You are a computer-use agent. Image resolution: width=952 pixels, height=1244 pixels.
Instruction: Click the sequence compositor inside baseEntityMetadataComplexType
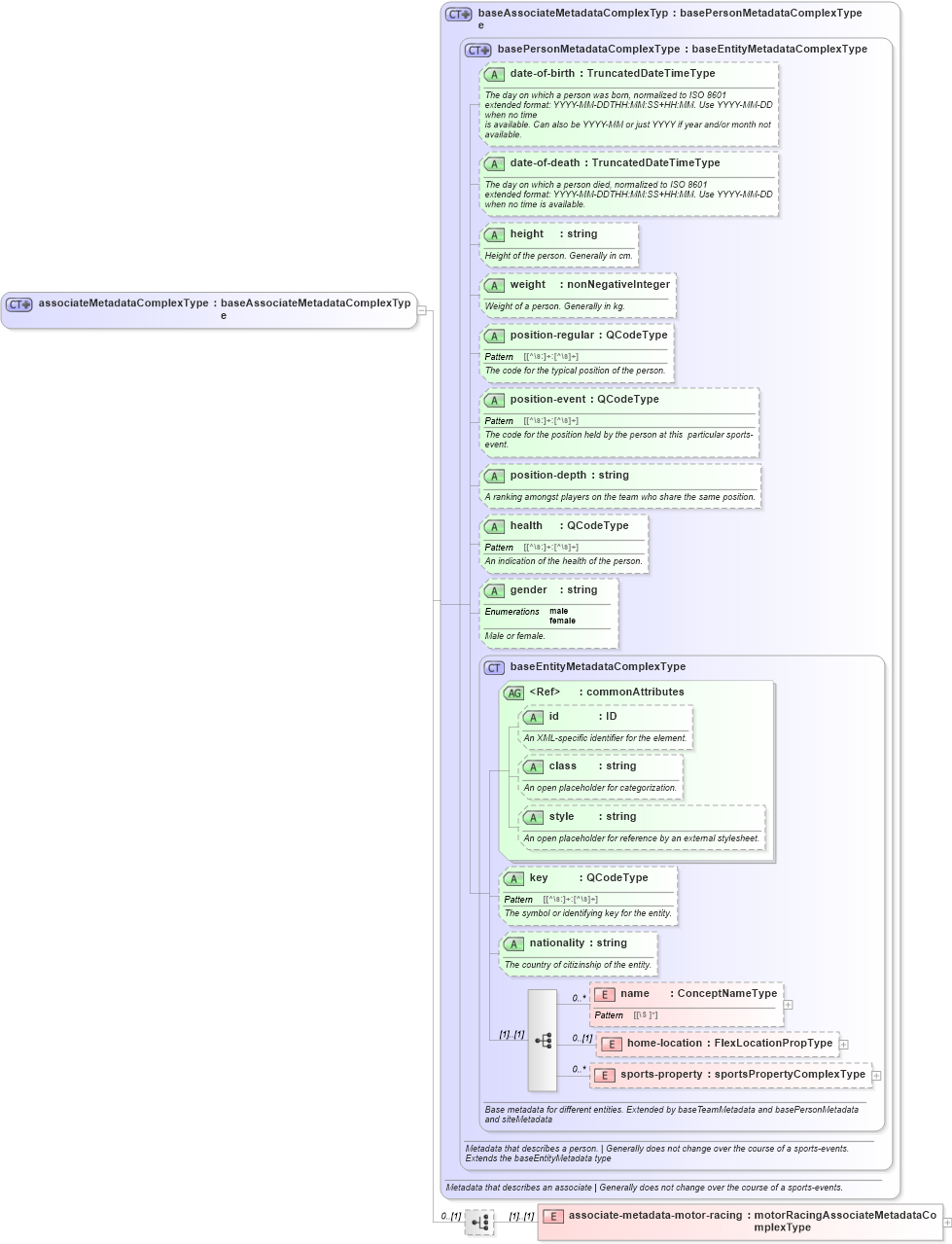point(544,1041)
